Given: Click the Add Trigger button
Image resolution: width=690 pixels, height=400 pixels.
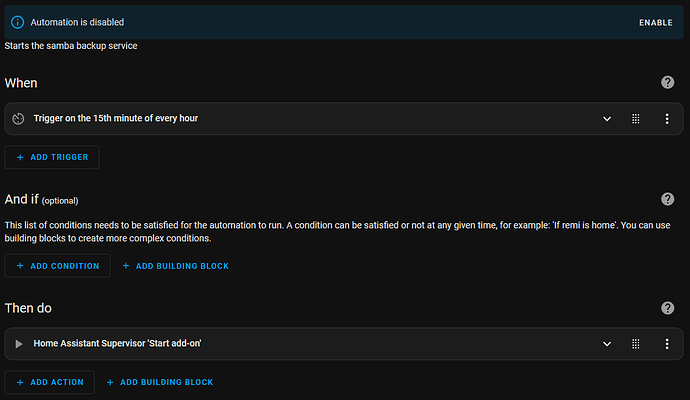Looking at the screenshot, I should pyautogui.click(x=52, y=157).
